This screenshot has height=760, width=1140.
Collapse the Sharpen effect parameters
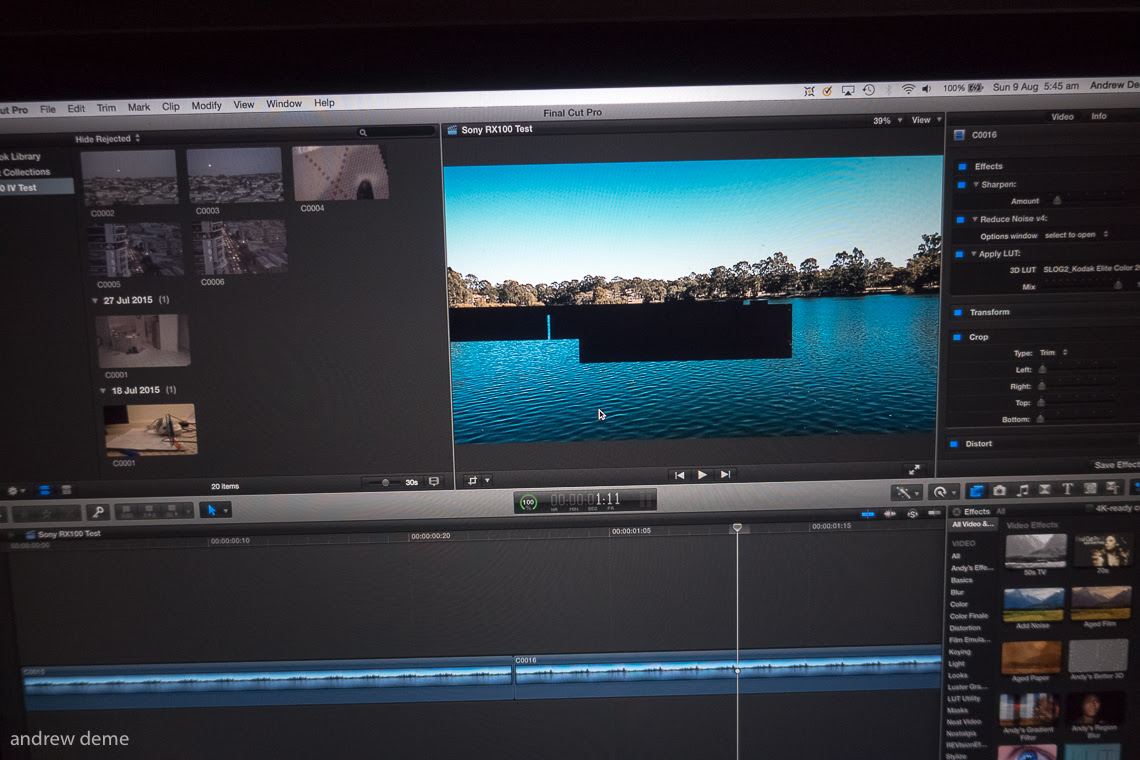point(976,185)
